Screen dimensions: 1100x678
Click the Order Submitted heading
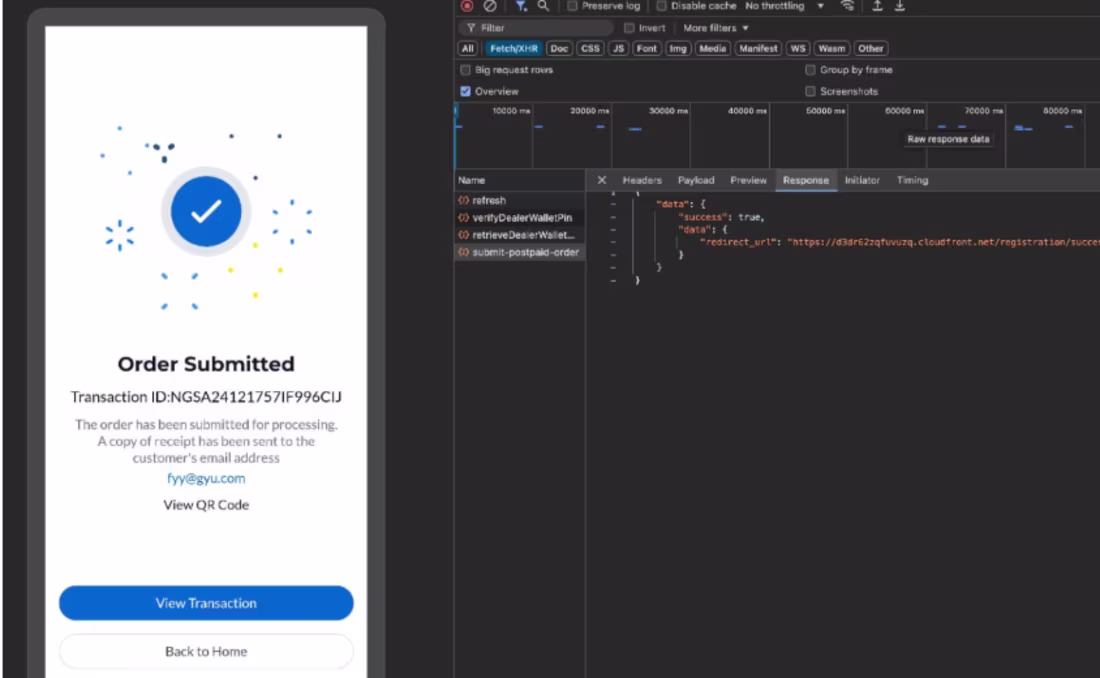coord(206,364)
